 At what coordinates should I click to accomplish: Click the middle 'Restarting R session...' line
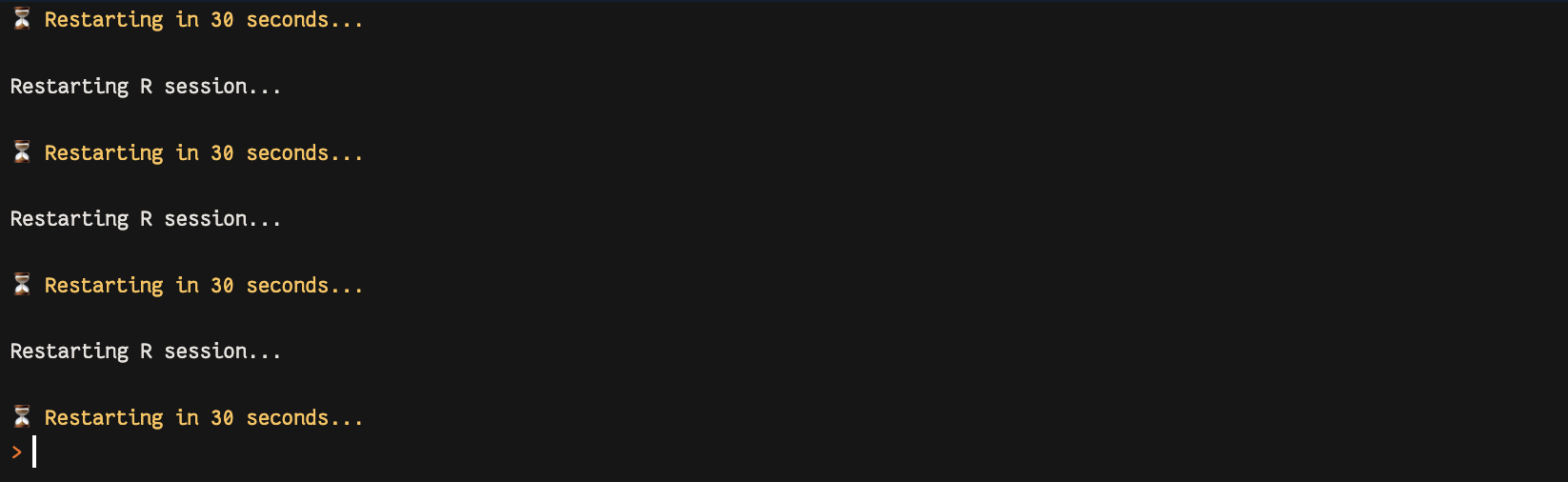pyautogui.click(x=146, y=219)
